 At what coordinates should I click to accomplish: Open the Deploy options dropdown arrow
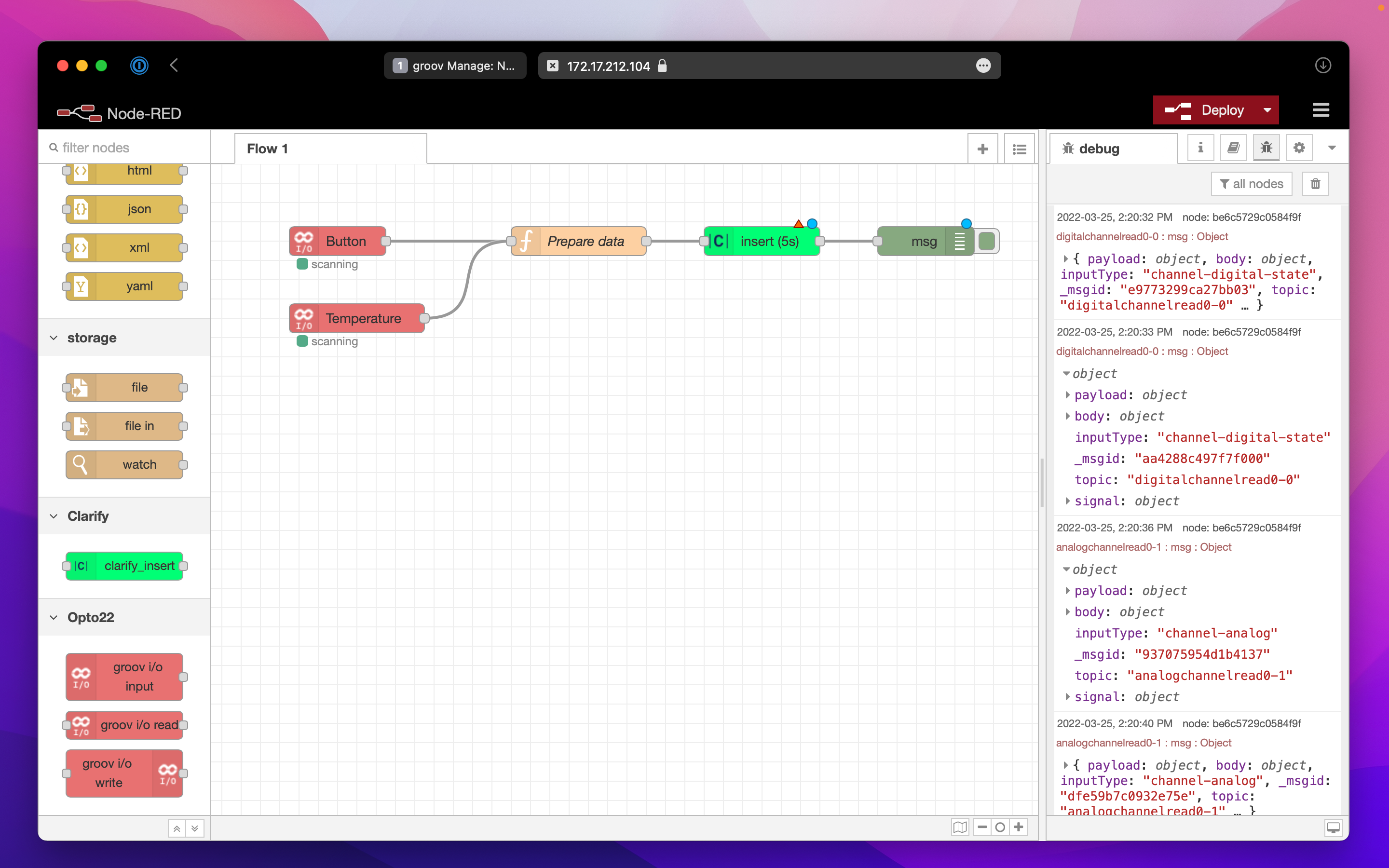[x=1267, y=110]
